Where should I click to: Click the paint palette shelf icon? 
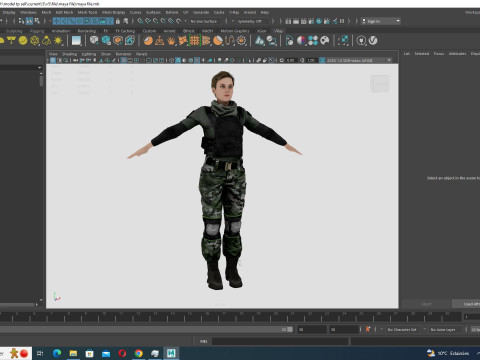[x=325, y=41]
